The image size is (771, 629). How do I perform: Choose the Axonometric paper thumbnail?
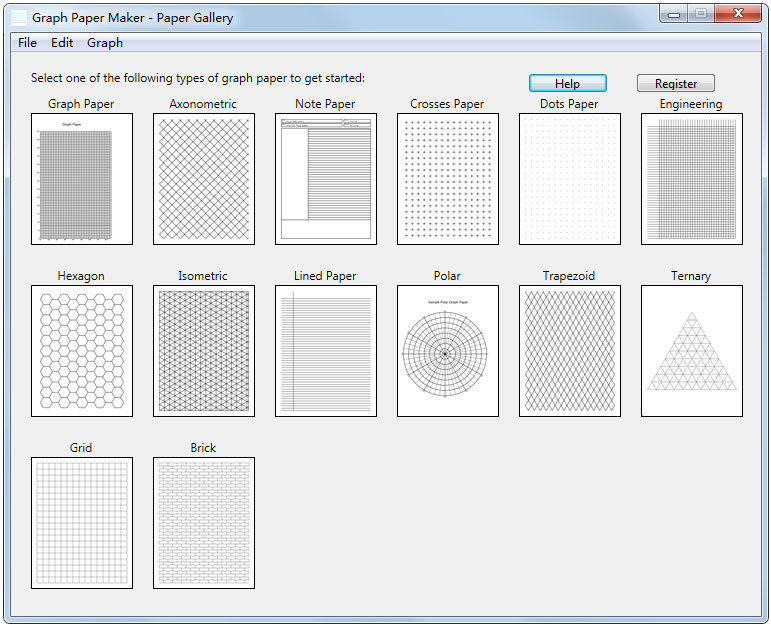point(204,179)
